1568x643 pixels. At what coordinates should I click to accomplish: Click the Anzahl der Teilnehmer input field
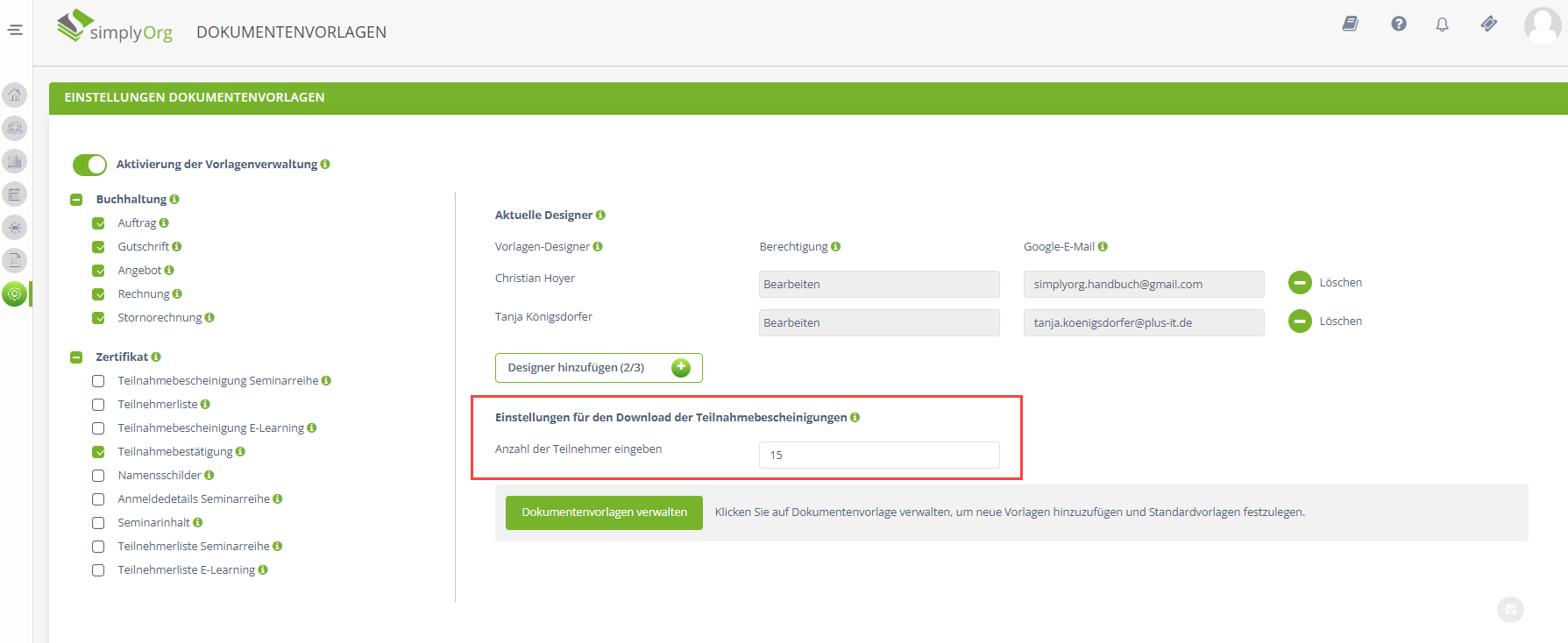pyautogui.click(x=878, y=456)
